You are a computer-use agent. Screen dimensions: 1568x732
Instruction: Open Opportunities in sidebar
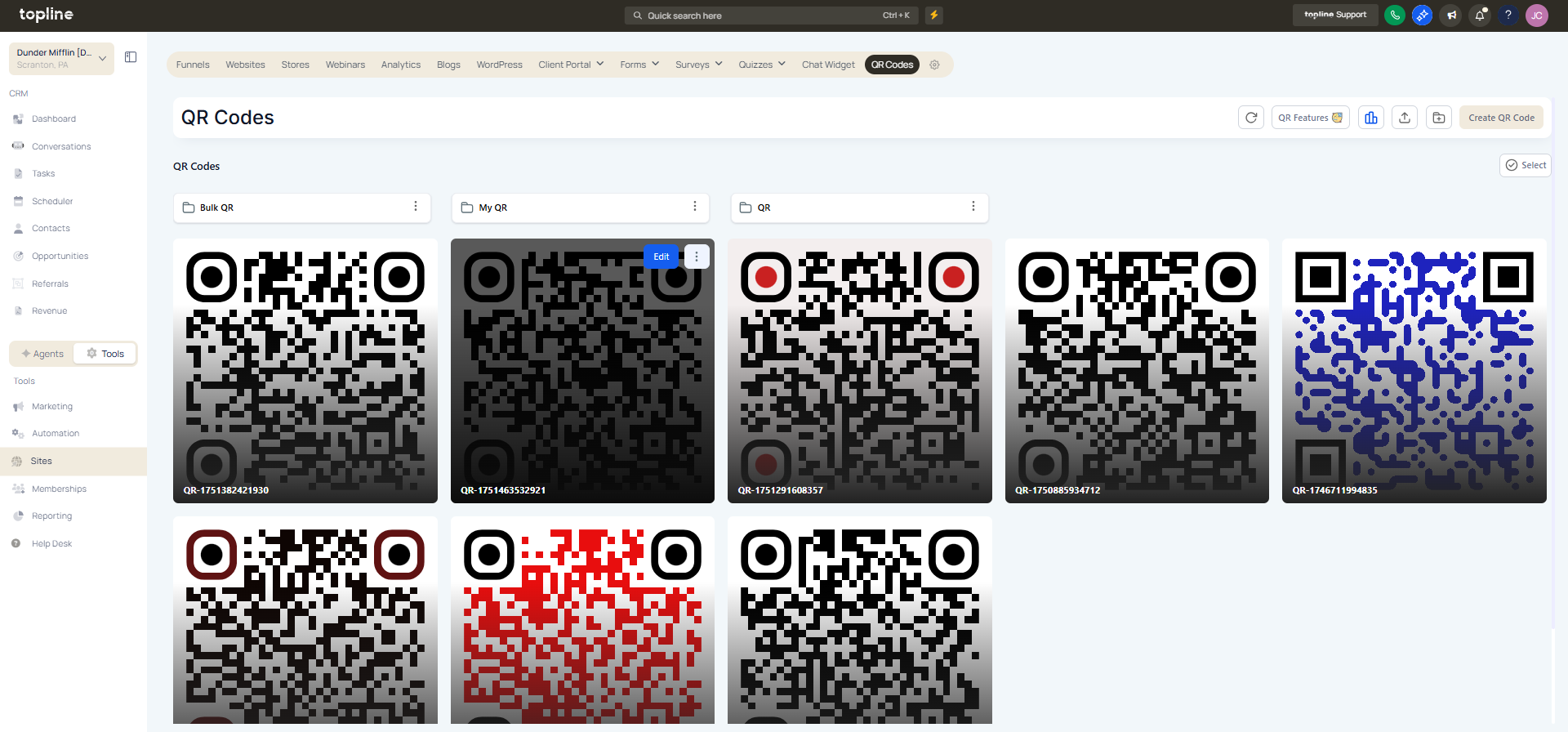[60, 257]
